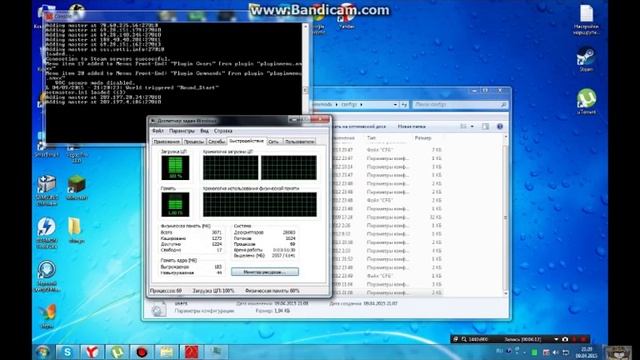The image size is (640, 360).
Task: Sort by the Тип column header
Action: pos(371,138)
